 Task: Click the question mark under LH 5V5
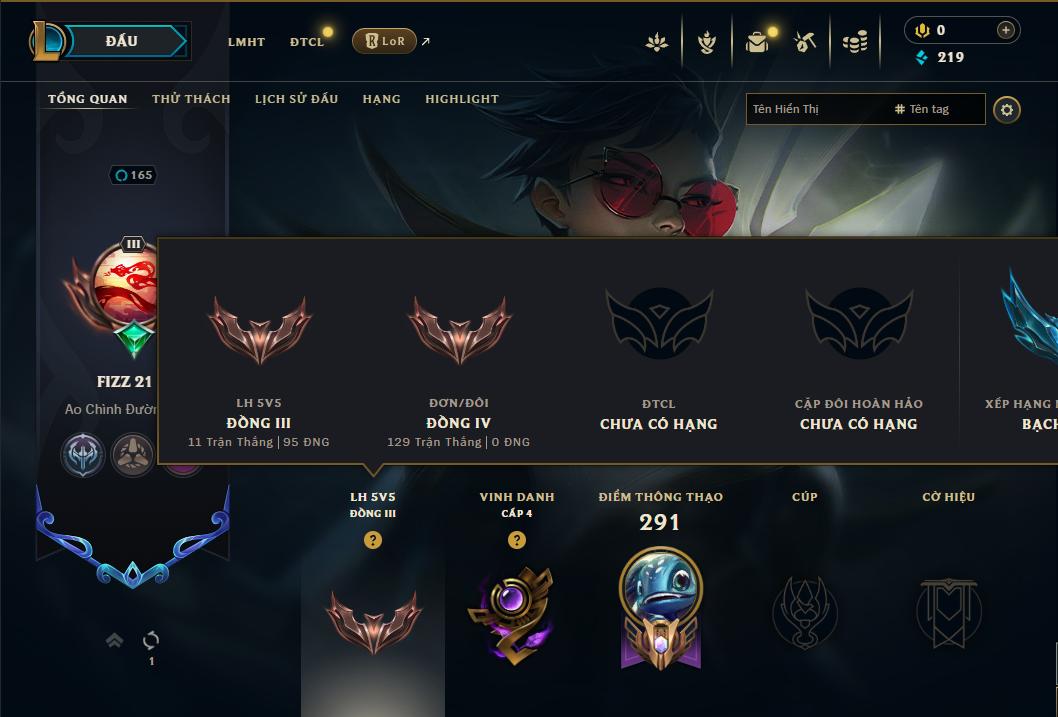(x=372, y=540)
